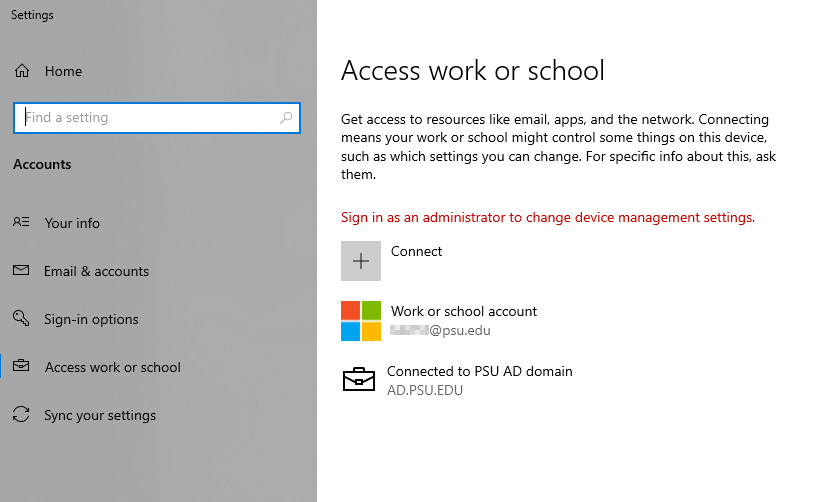Click the Home house icon
824x502 pixels.
pos(22,71)
